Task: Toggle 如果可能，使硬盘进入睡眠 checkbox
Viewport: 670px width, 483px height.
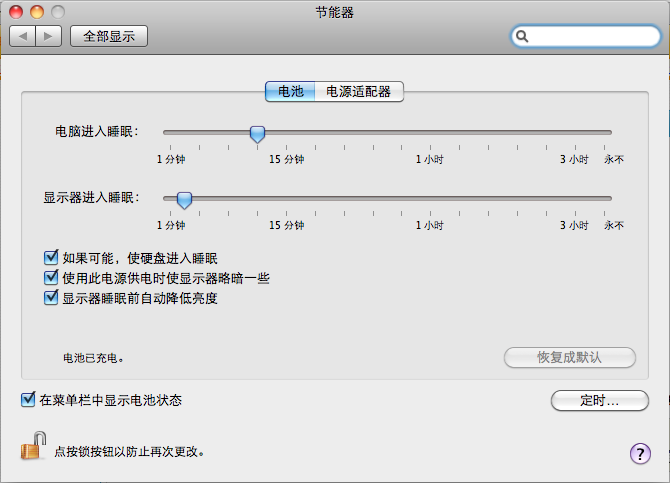Action: pyautogui.click(x=51, y=257)
